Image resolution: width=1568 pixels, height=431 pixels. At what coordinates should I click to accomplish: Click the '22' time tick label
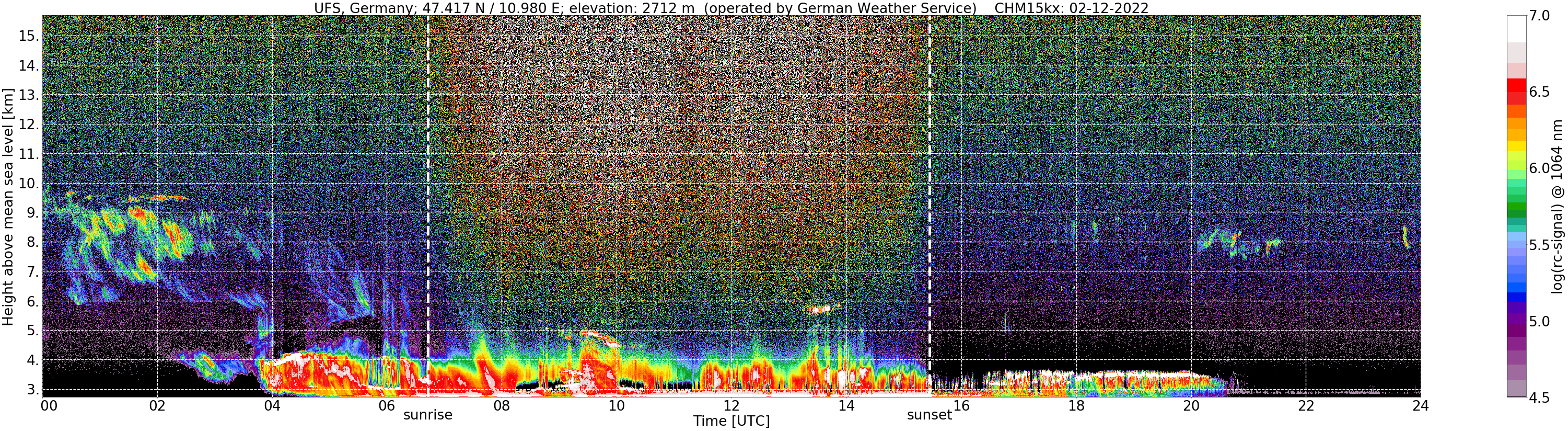pyautogui.click(x=1306, y=406)
